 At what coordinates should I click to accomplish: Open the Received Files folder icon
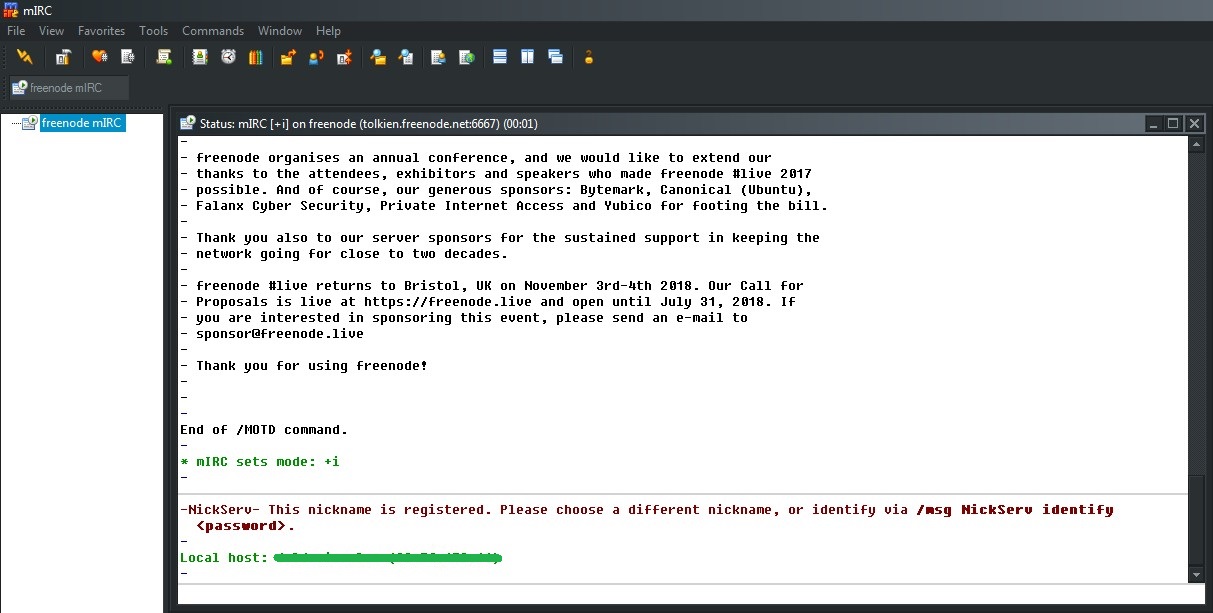coord(378,57)
